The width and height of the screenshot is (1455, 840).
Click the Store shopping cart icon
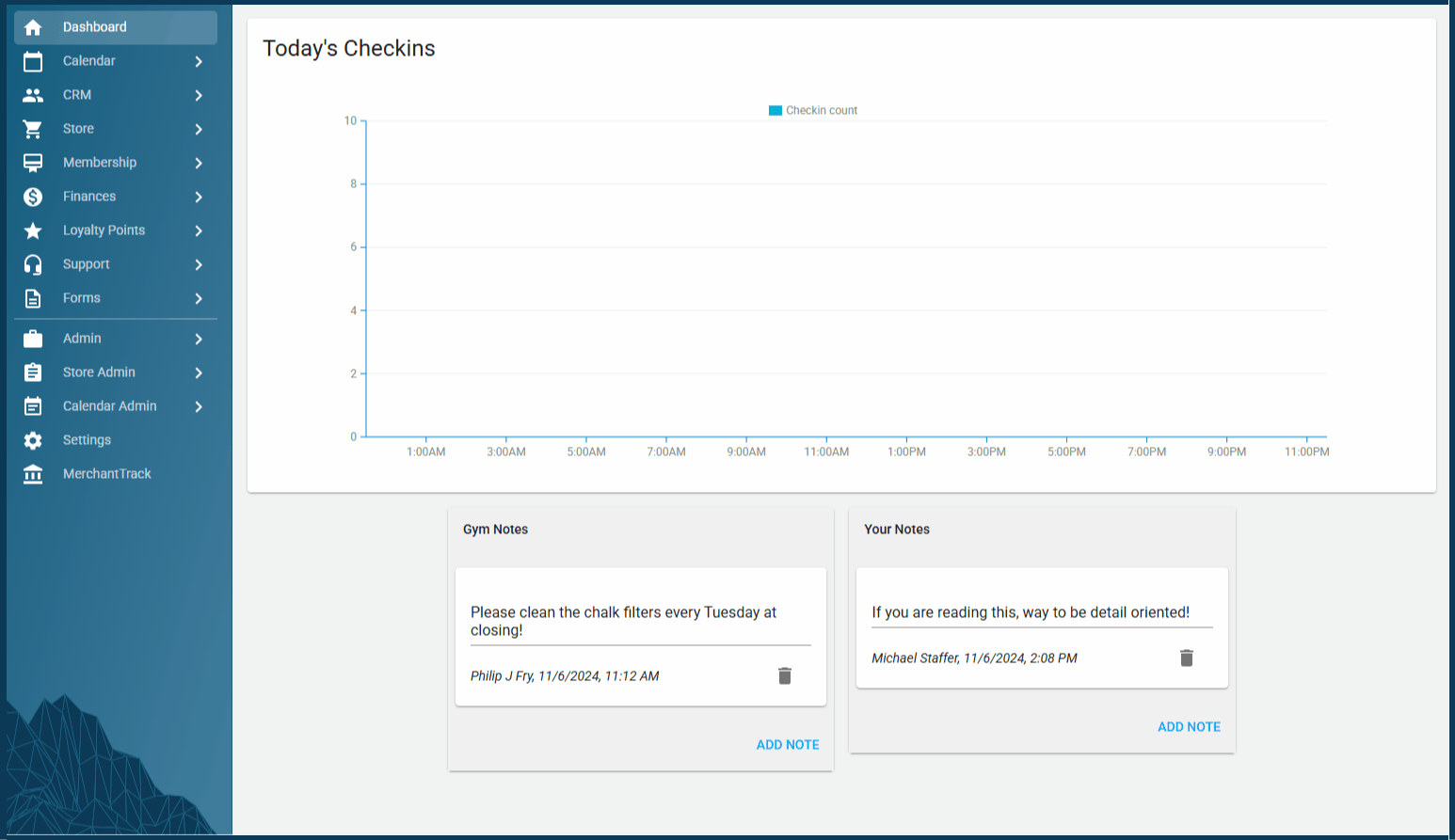point(33,129)
